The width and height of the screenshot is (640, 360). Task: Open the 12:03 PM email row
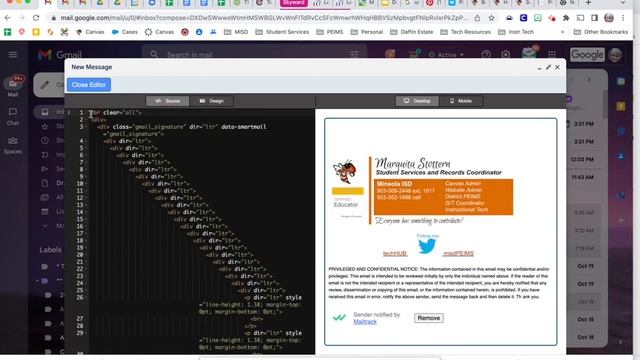(582, 160)
